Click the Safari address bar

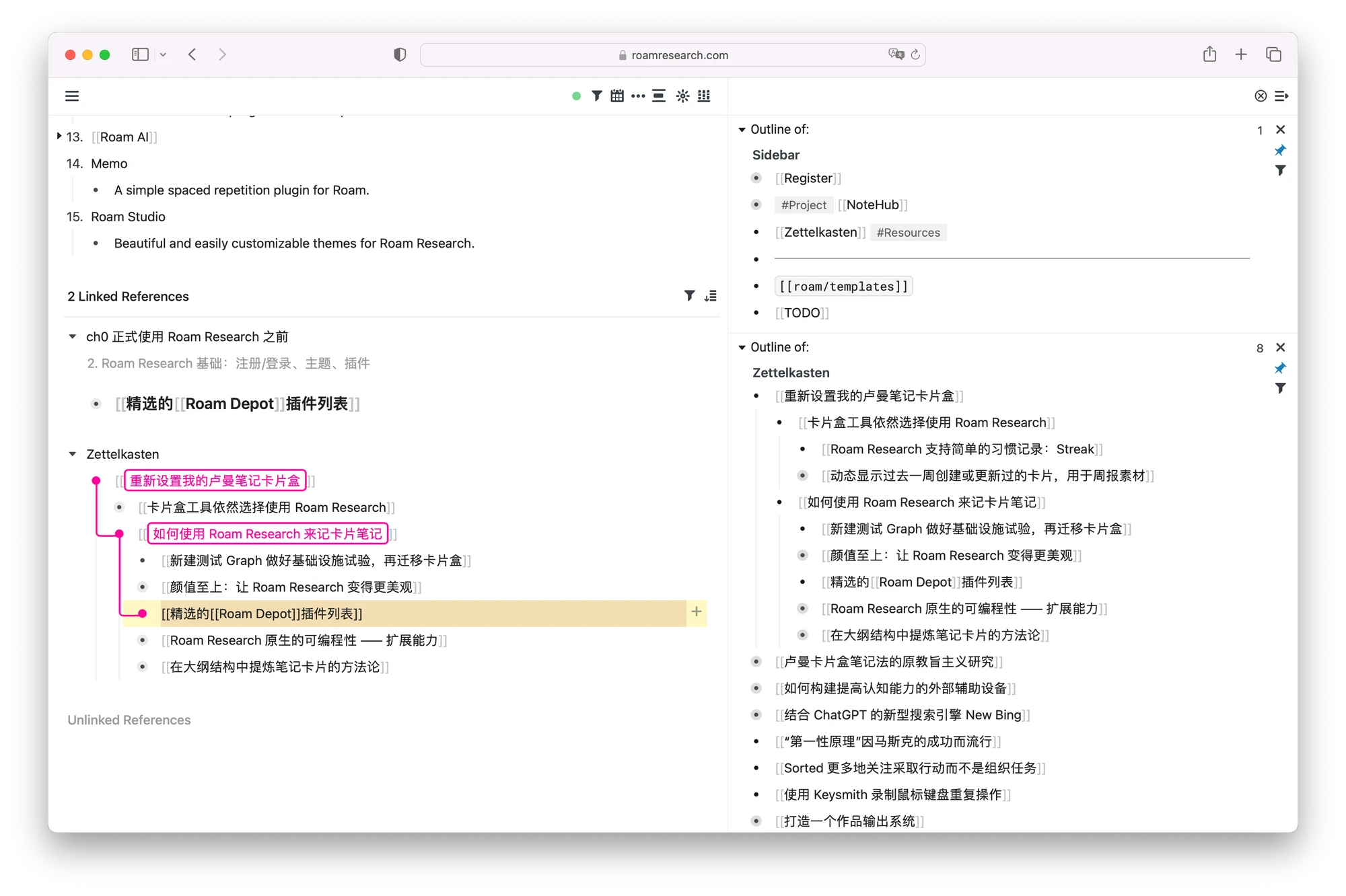[x=673, y=54]
